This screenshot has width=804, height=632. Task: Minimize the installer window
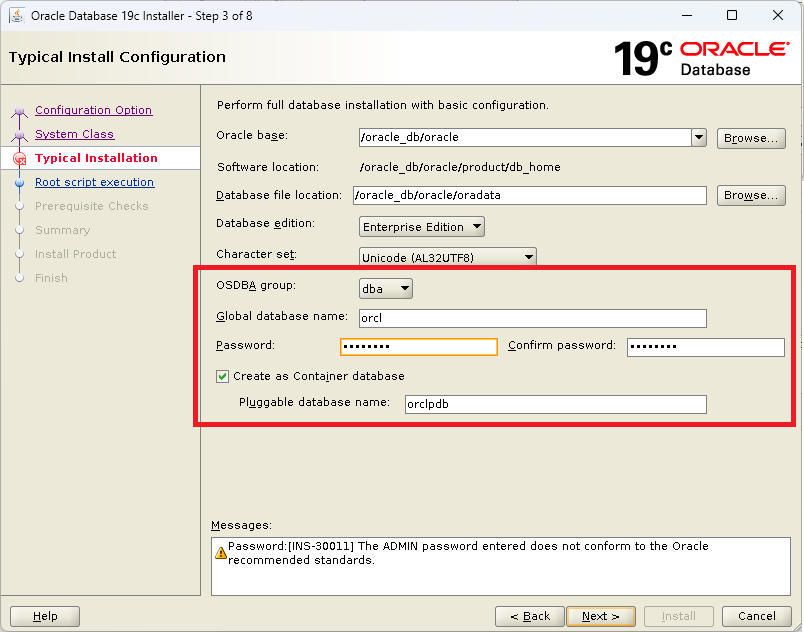[x=687, y=15]
